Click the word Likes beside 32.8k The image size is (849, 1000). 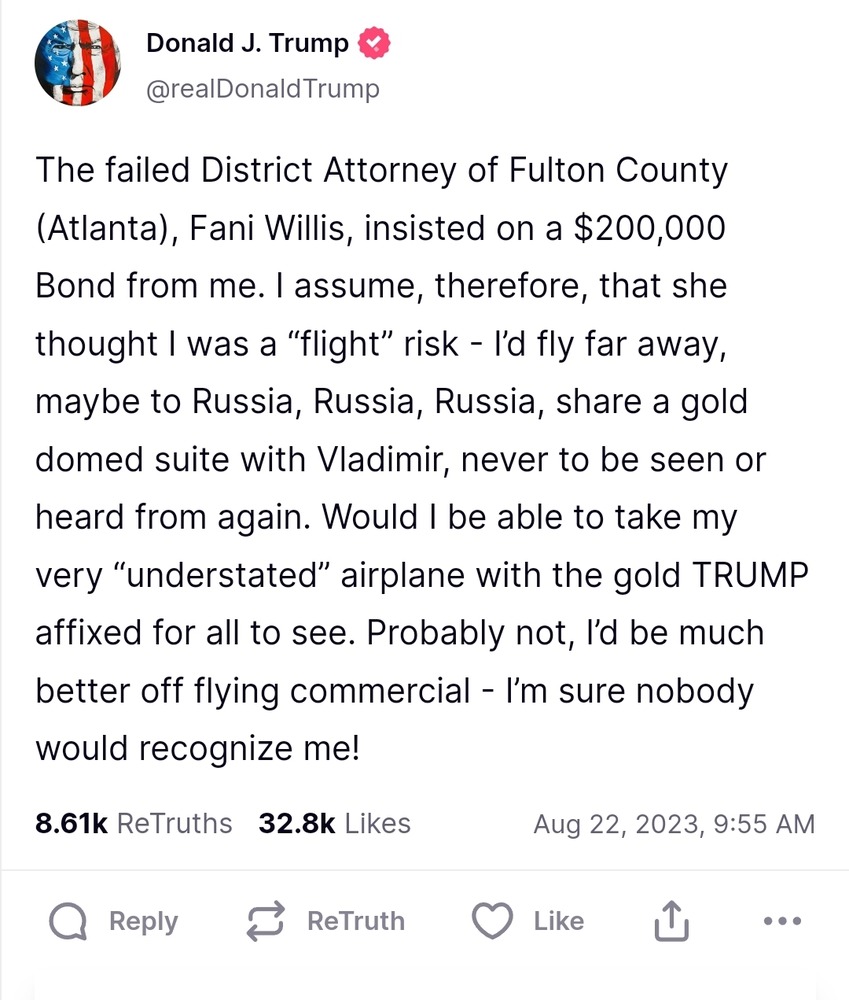(x=377, y=824)
